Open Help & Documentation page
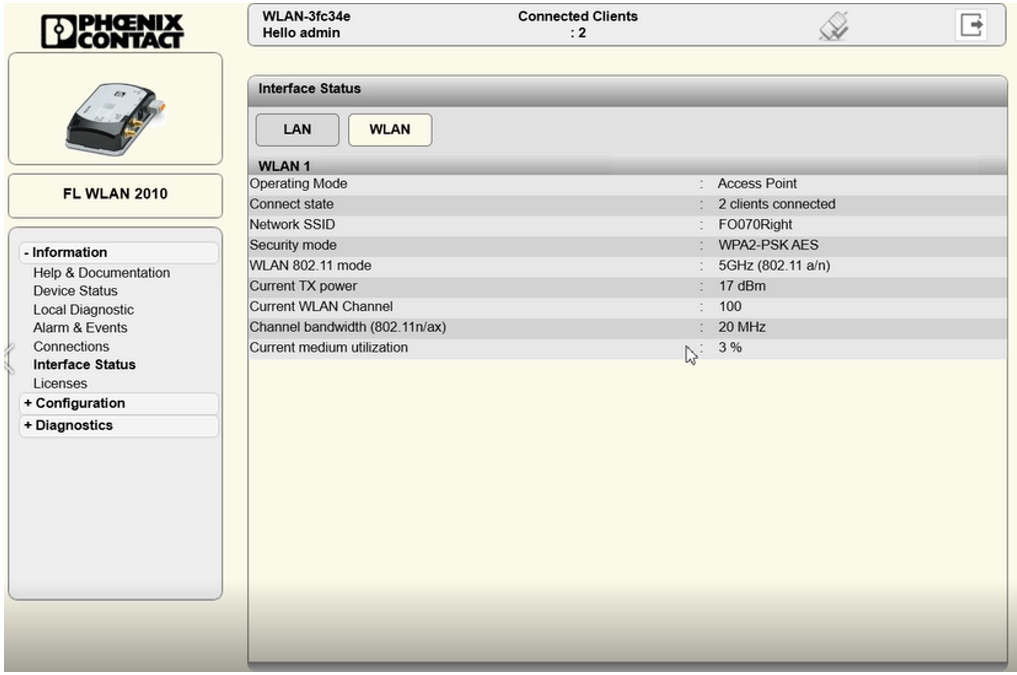Screen dimensions: 1017x675 (x=101, y=273)
